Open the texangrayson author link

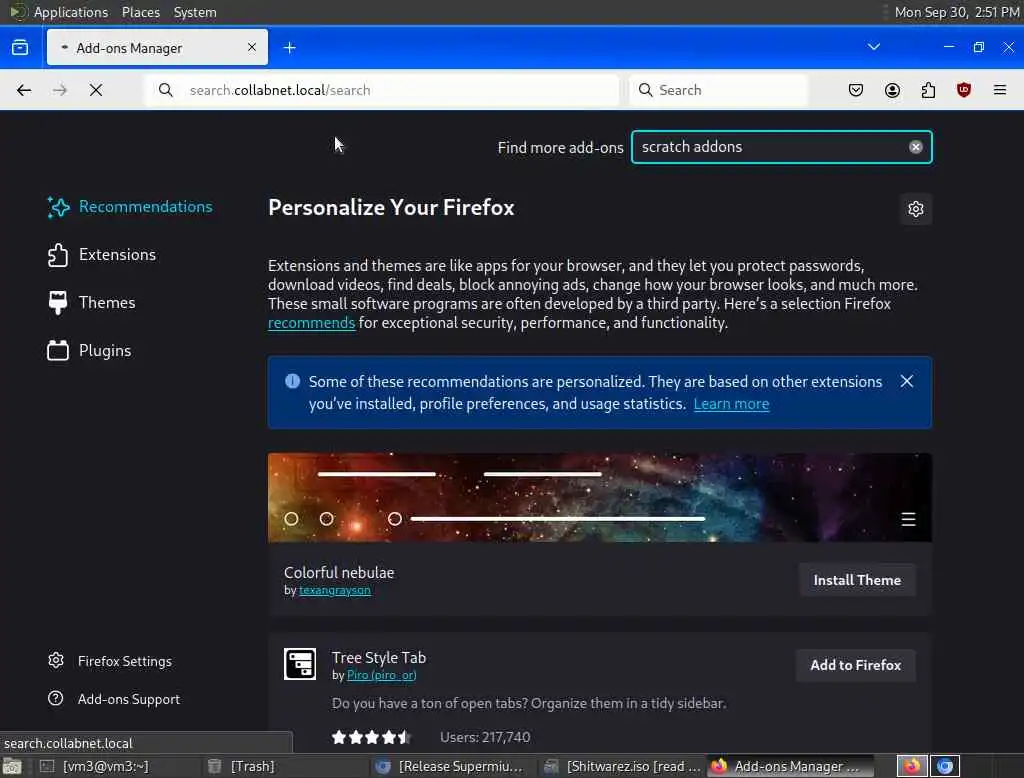pyautogui.click(x=334, y=590)
